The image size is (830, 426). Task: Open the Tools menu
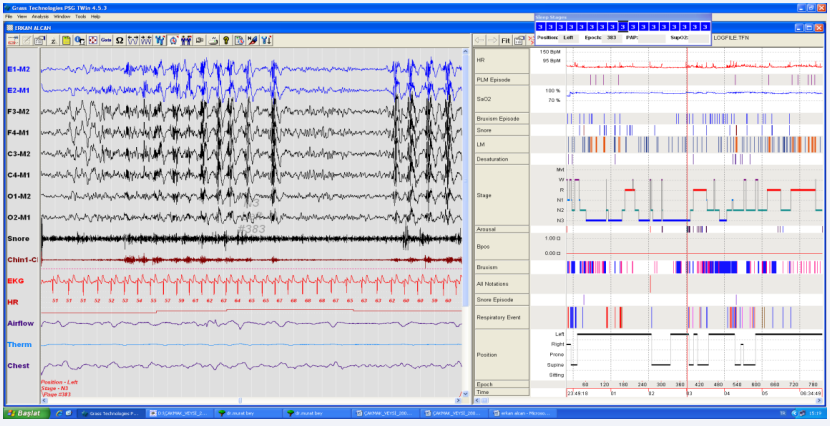(x=80, y=17)
